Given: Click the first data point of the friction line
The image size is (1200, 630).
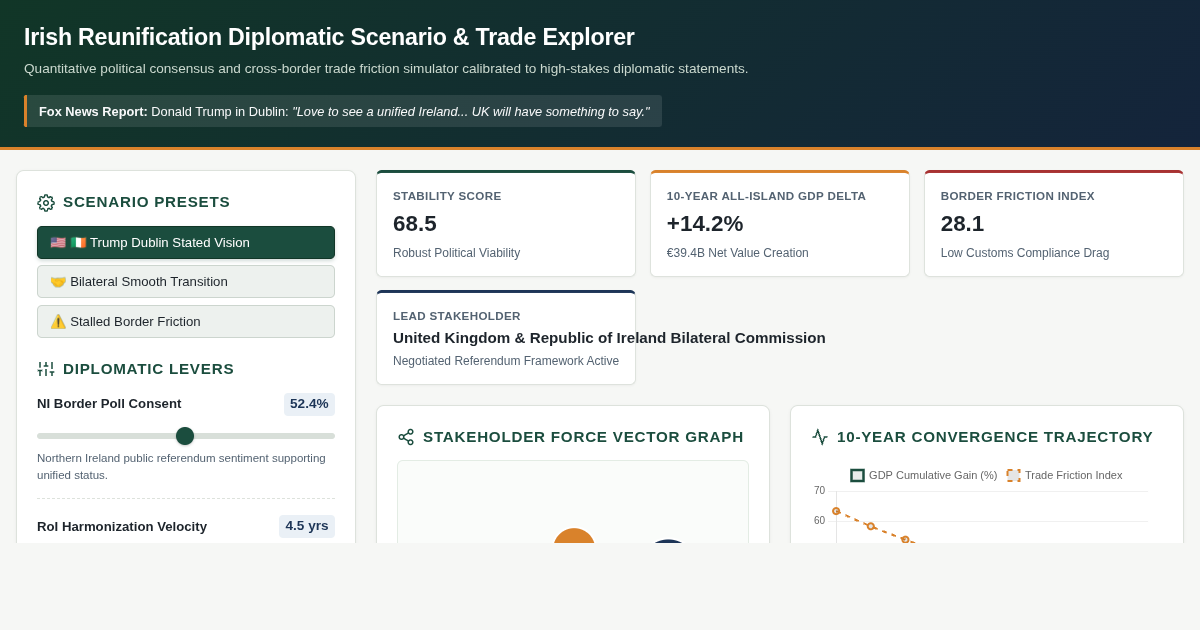Looking at the screenshot, I should tap(836, 511).
